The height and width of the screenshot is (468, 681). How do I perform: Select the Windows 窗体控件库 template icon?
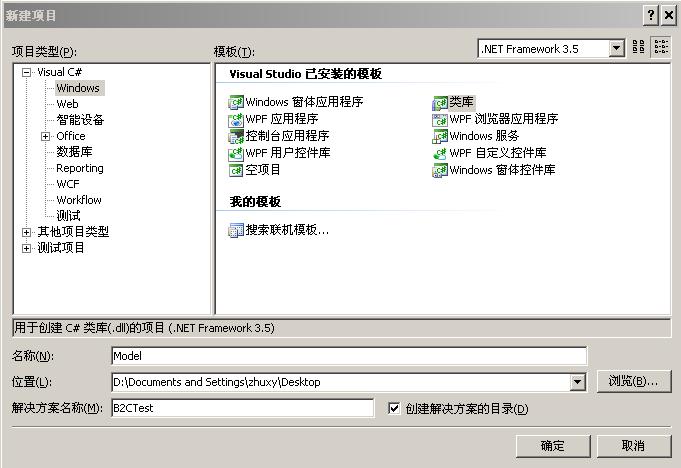coord(440,170)
